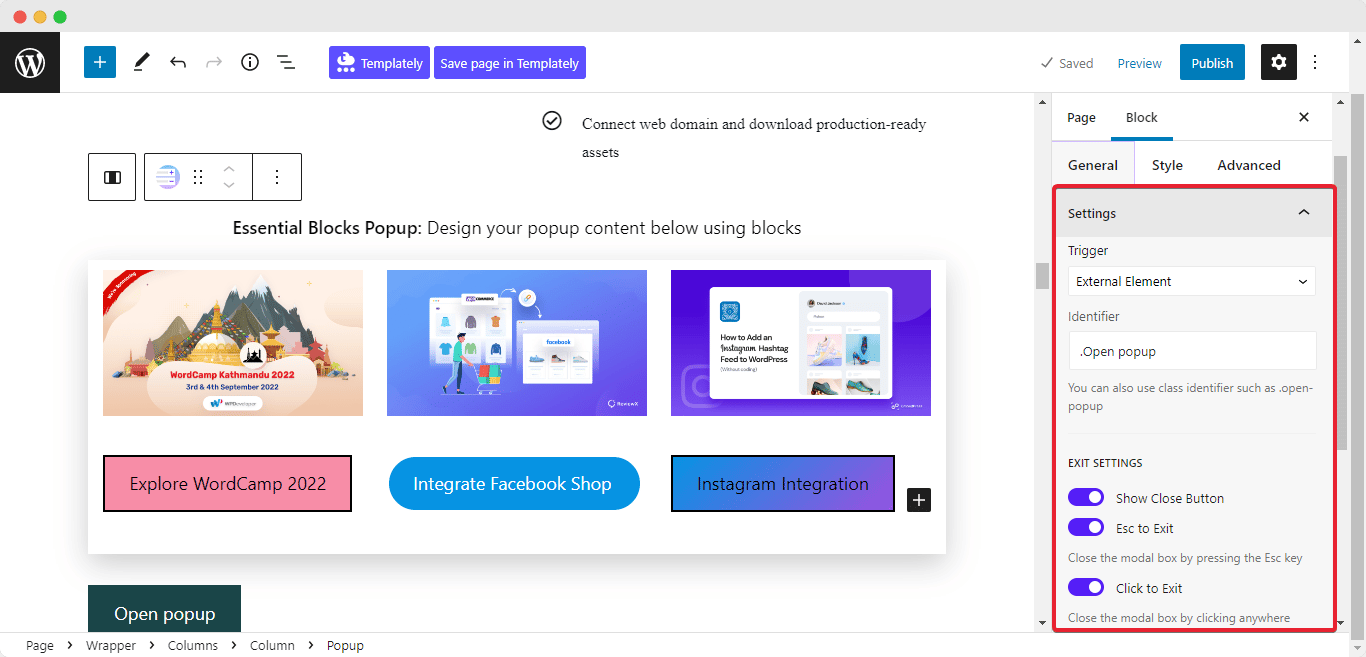Select the Style tab
Viewport: 1366px width, 657px height.
pos(1167,165)
